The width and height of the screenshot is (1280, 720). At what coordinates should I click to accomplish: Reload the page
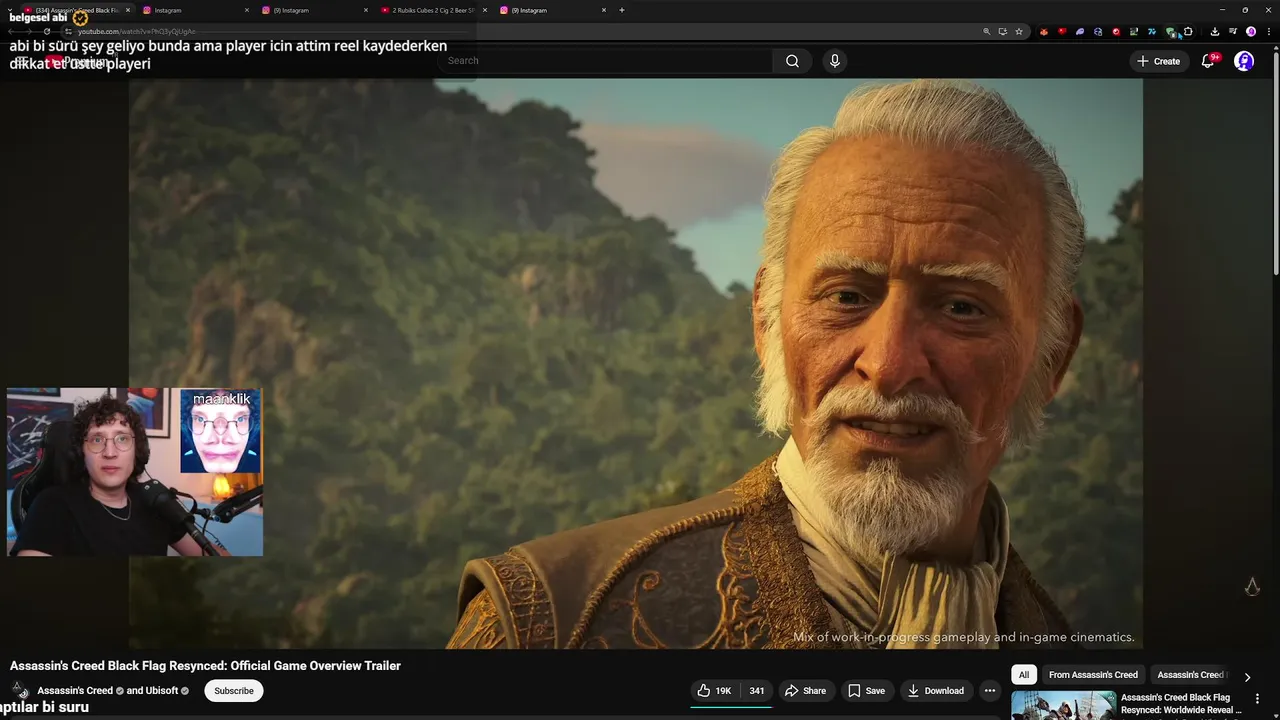(x=46, y=32)
